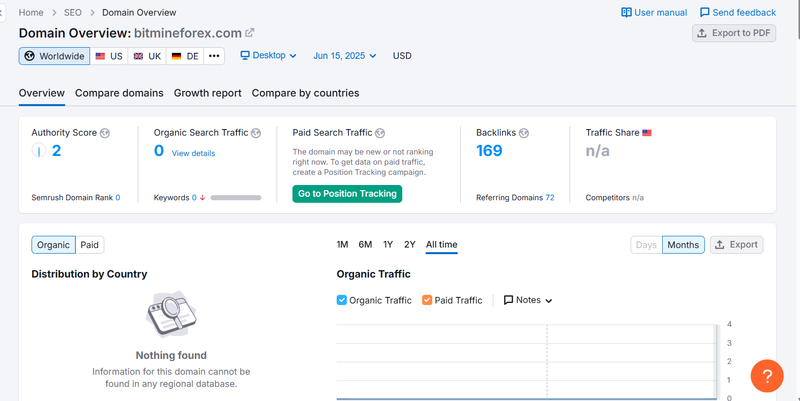Click globe icon next to Paid Search Traffic
This screenshot has width=800, height=401.
pos(380,133)
